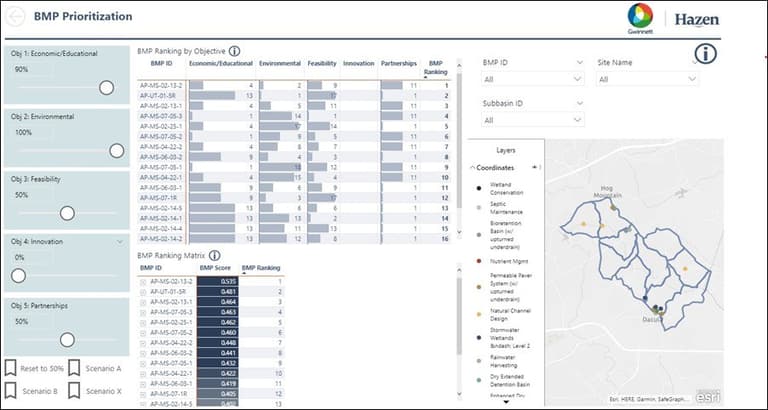
Task: Open info icon for BMP Ranking by Objective
Action: click(234, 50)
